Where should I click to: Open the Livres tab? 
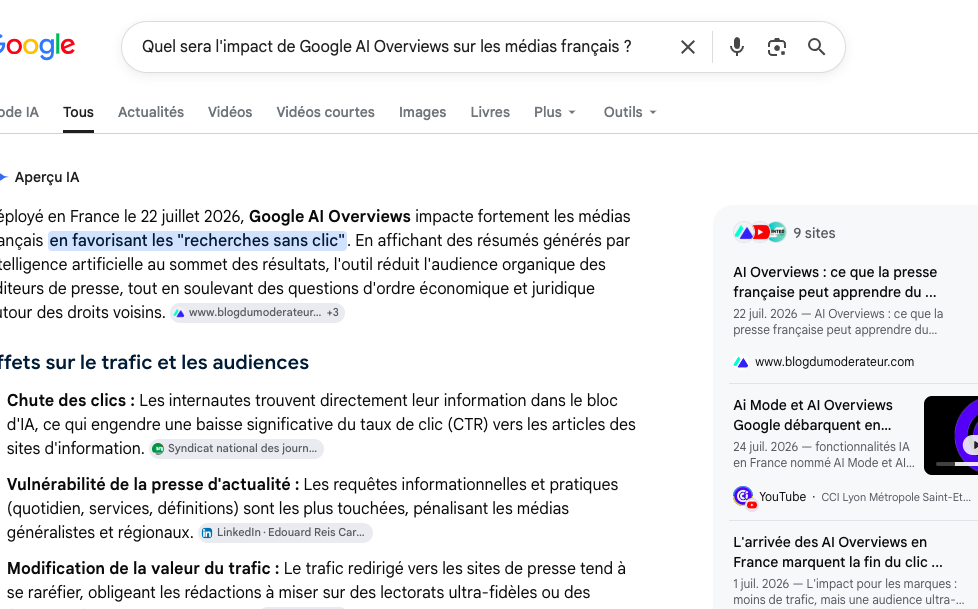490,112
